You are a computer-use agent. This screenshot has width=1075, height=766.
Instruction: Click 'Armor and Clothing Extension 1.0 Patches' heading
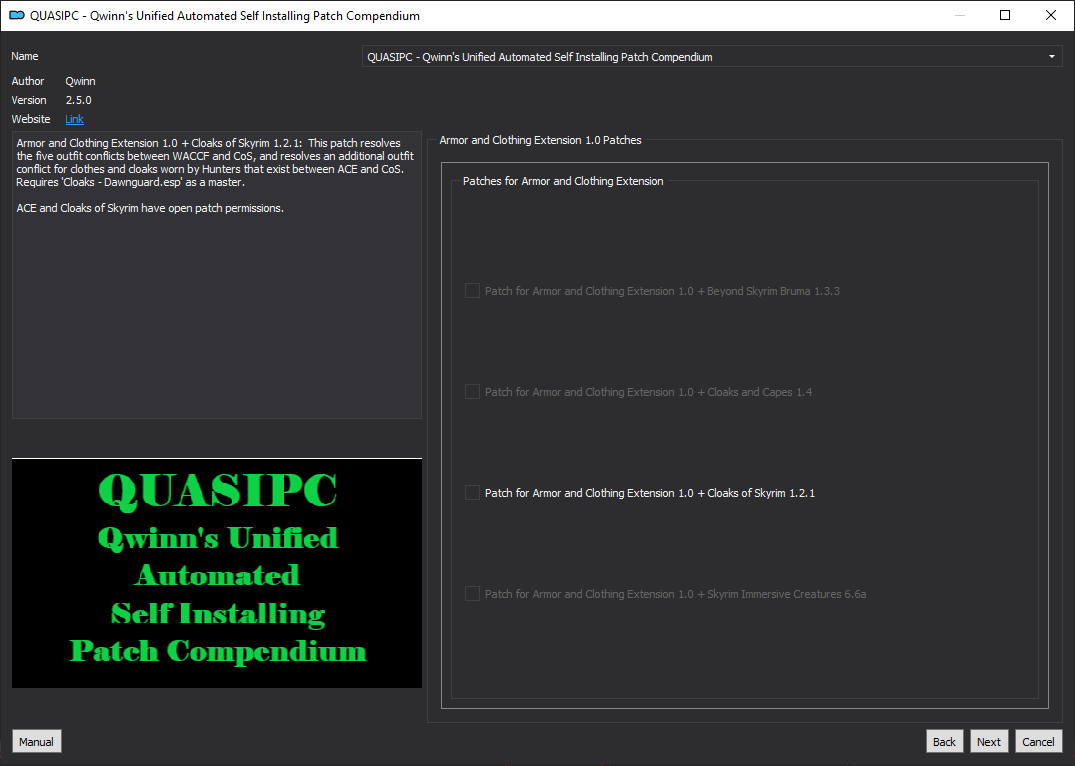pos(540,140)
